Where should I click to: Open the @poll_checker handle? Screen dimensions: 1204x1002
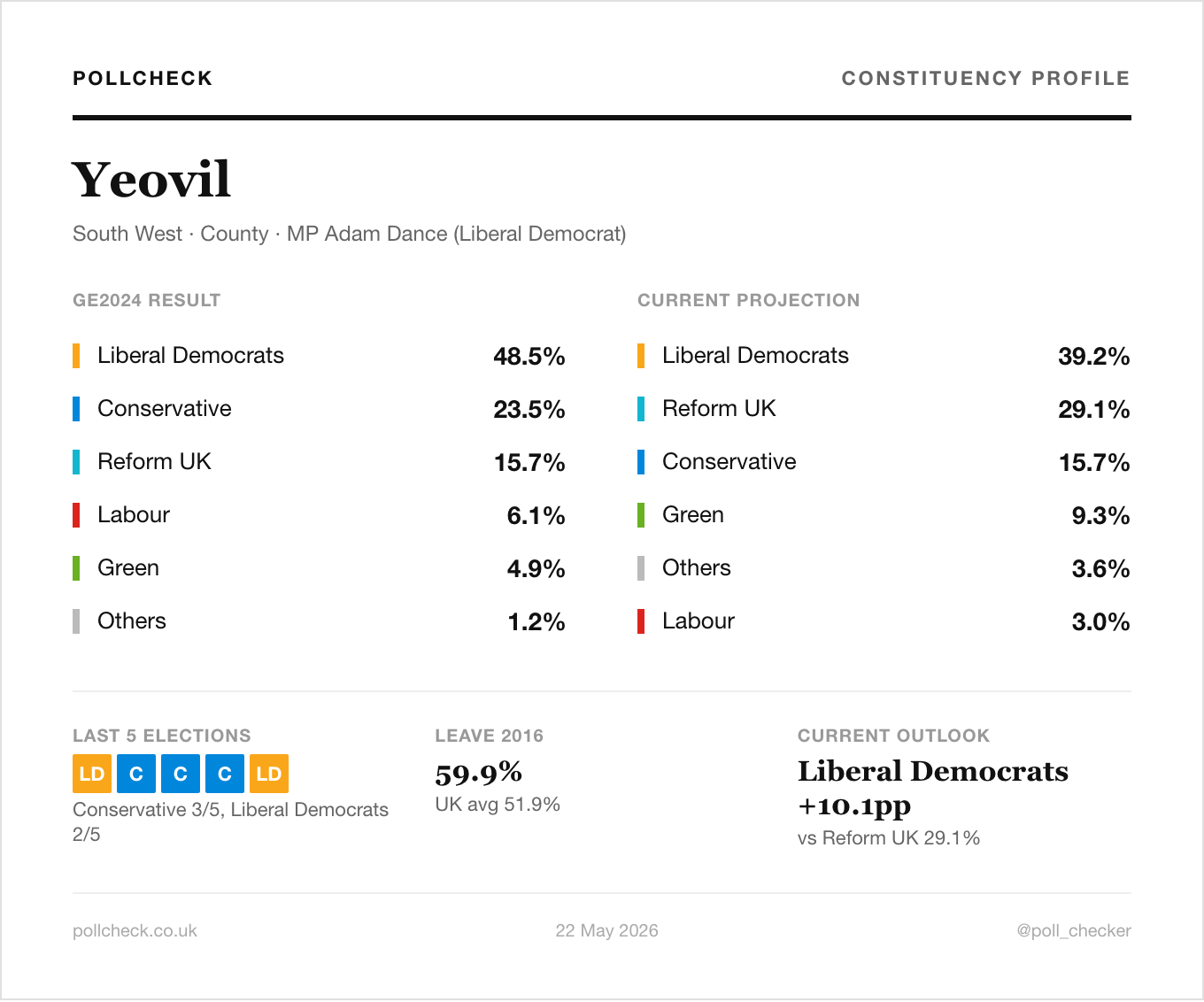1074,930
